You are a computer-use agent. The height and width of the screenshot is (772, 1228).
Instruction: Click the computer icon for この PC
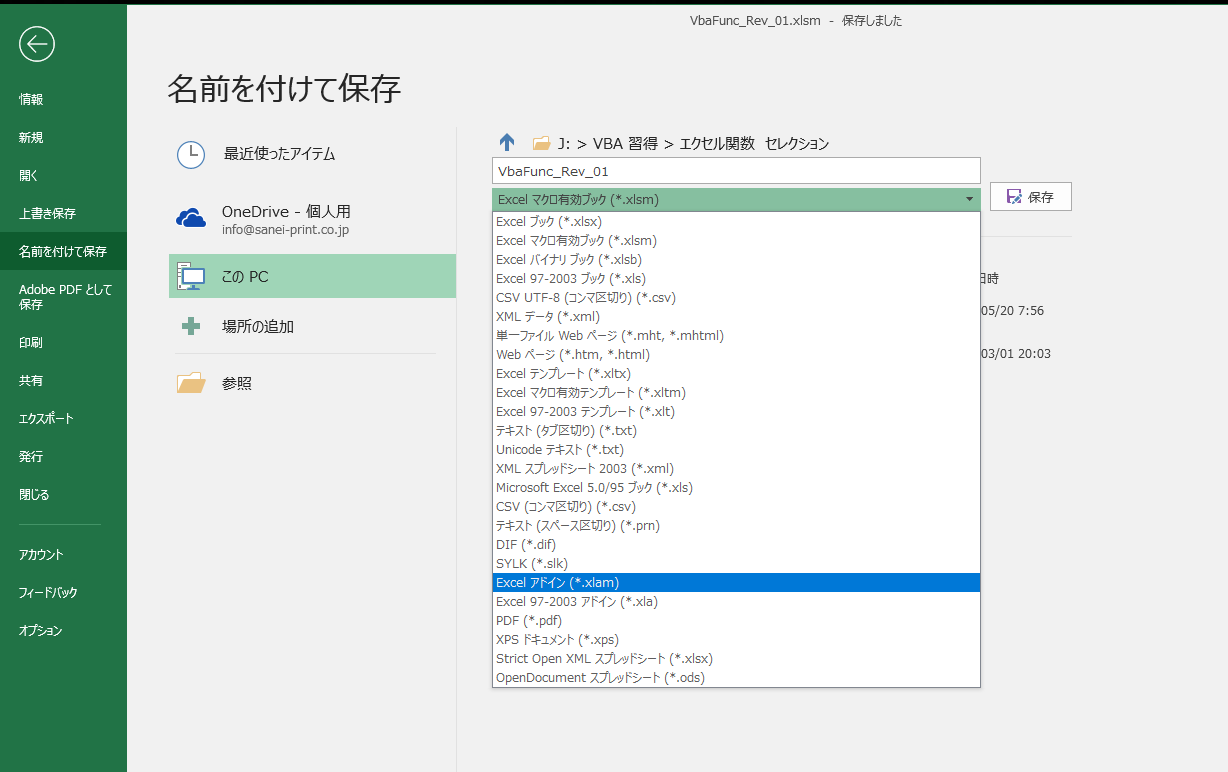[191, 276]
